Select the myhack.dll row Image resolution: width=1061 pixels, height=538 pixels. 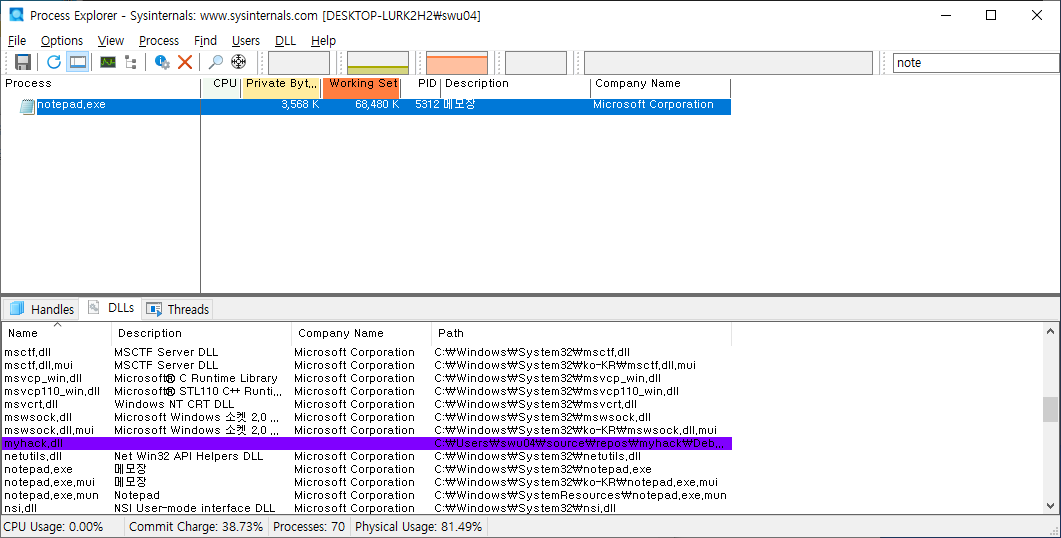[366, 444]
